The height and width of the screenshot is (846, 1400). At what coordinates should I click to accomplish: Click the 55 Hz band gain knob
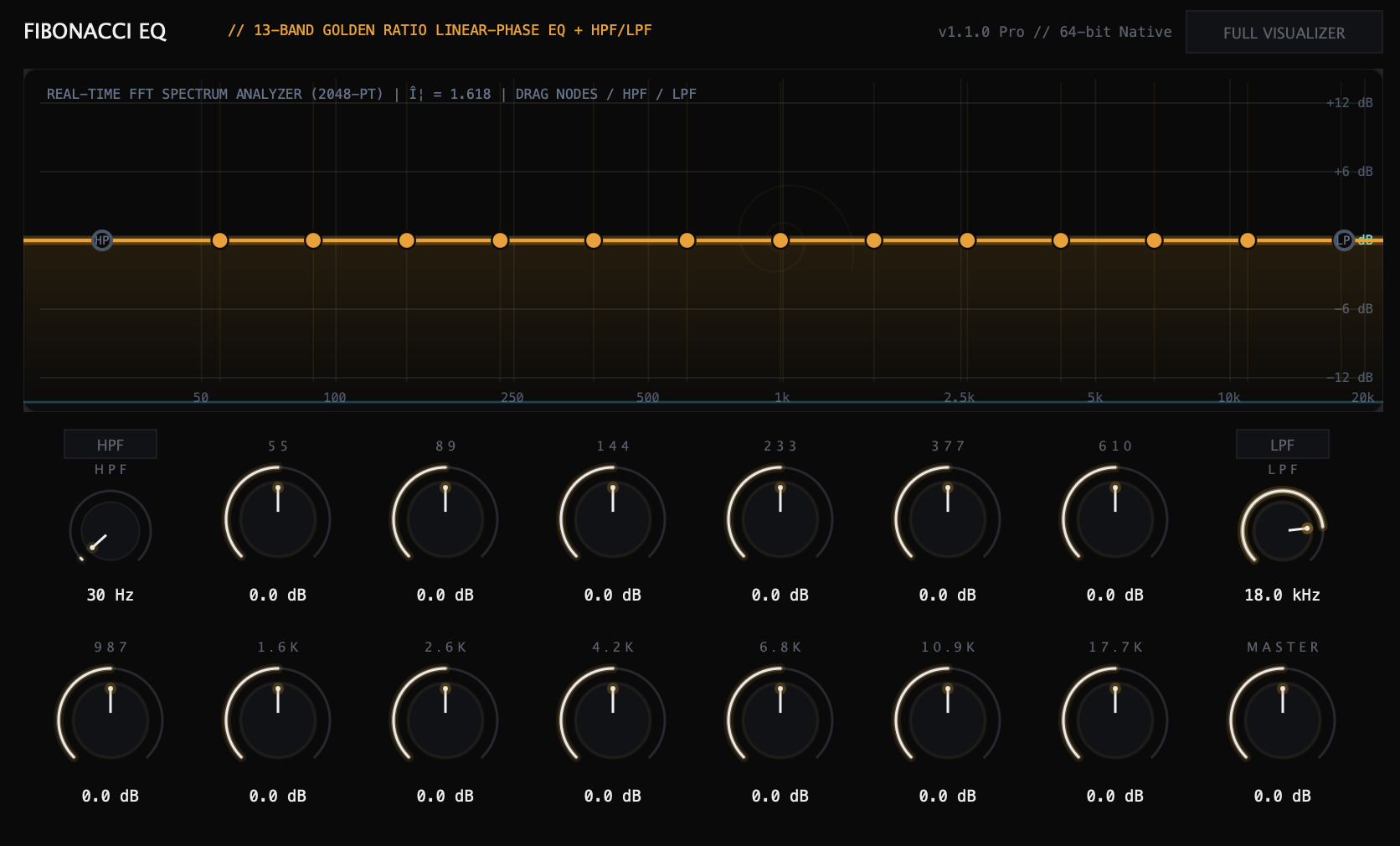(278, 519)
